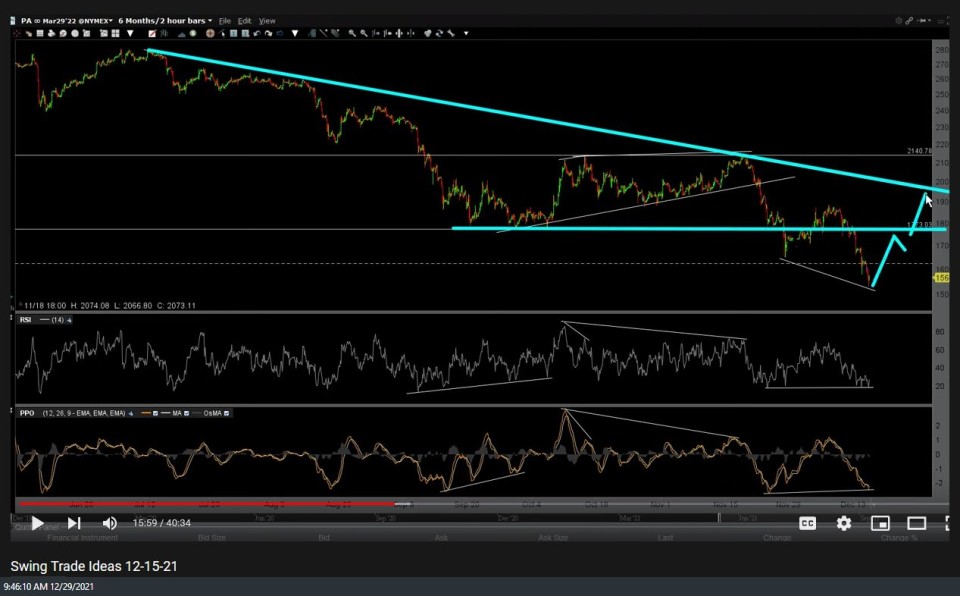The height and width of the screenshot is (596, 960).
Task: Enable theater mode view
Action: click(916, 523)
